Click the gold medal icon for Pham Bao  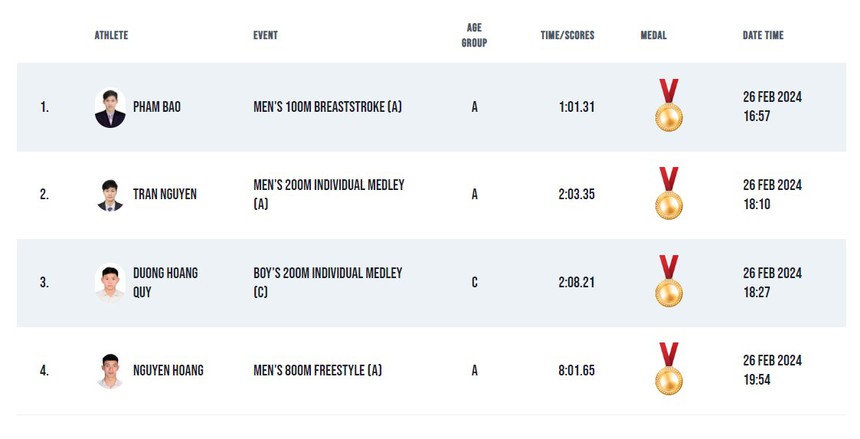[668, 106]
